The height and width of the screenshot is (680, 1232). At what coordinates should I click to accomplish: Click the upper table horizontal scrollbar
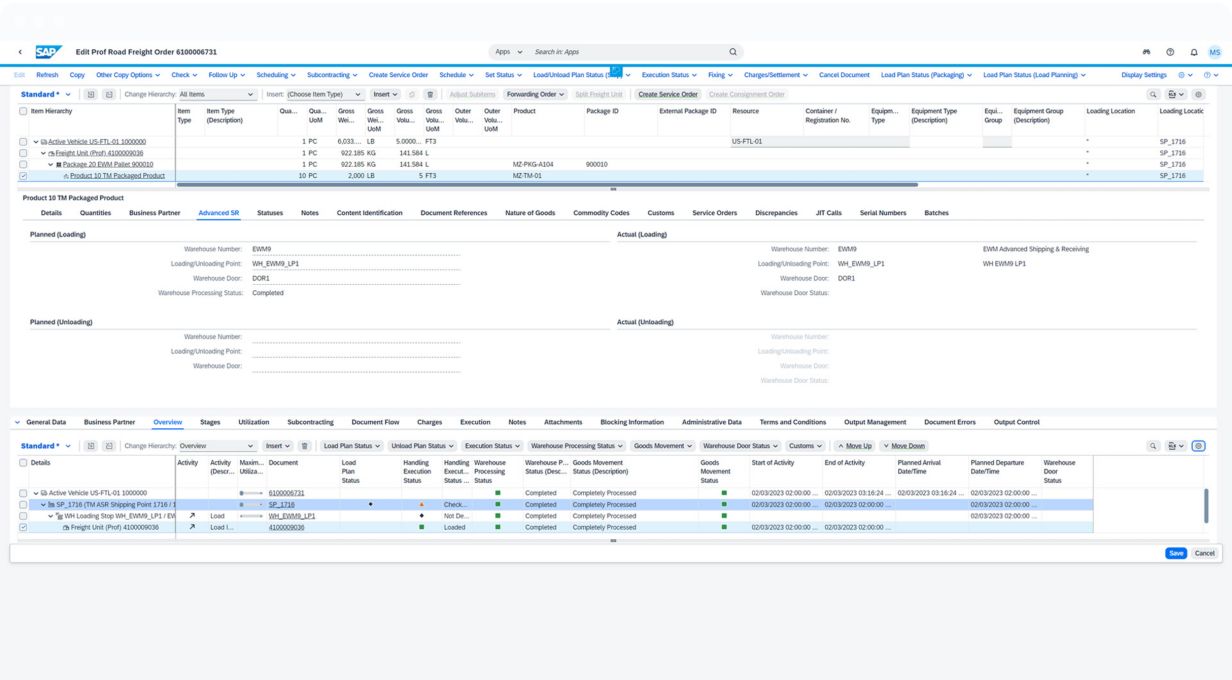point(546,185)
